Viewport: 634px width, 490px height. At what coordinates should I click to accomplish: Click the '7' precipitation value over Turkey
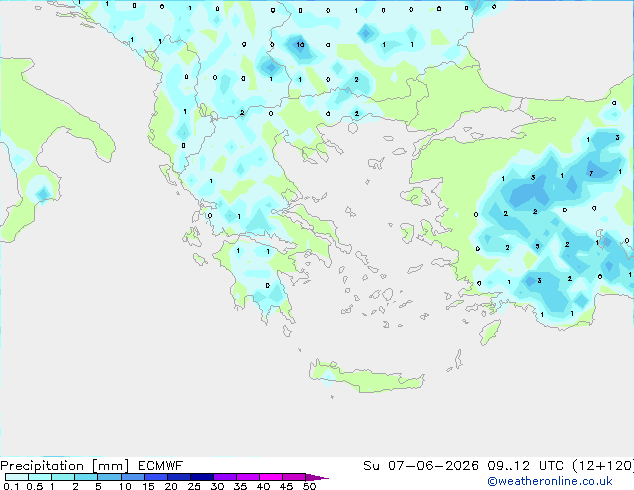pos(591,173)
